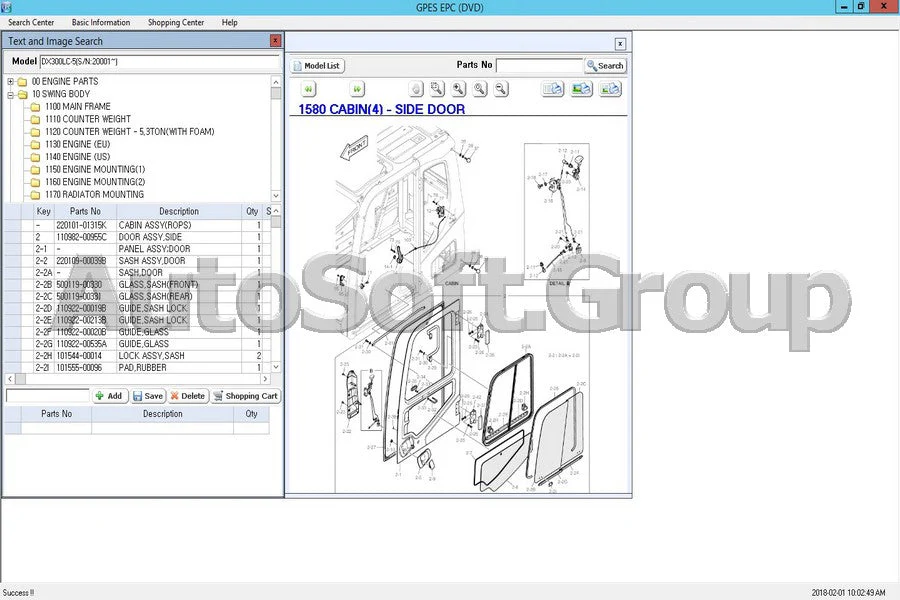Select row 2-2B GLASS,SASH(FRONT)
900x600 pixels.
[150, 284]
